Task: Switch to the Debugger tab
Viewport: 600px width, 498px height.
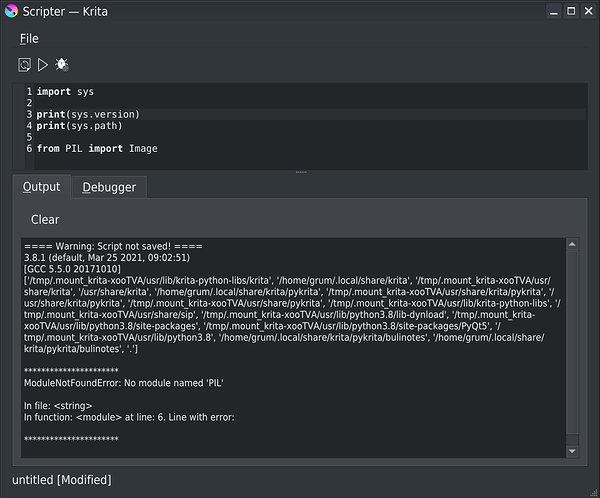Action: 109,187
